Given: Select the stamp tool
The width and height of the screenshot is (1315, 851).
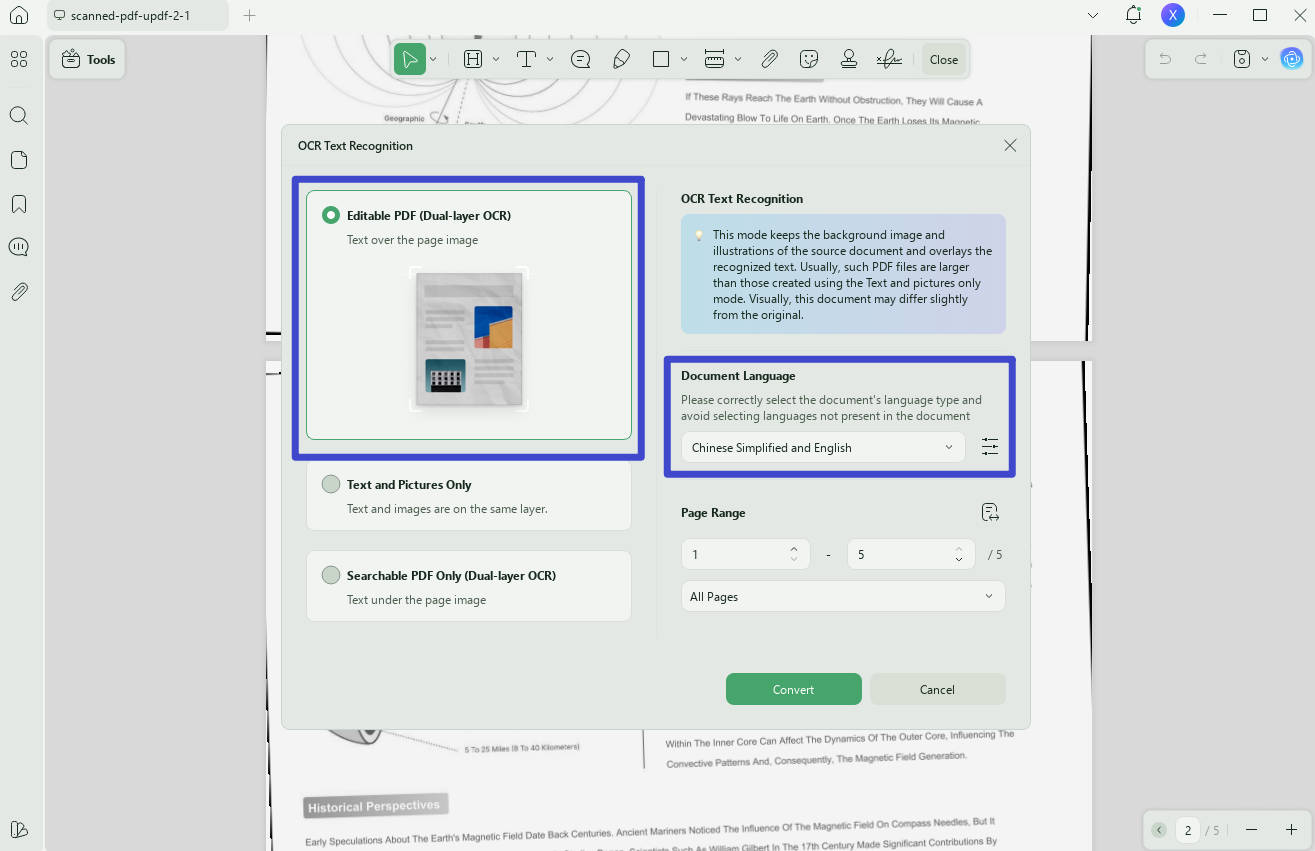Looking at the screenshot, I should [848, 59].
